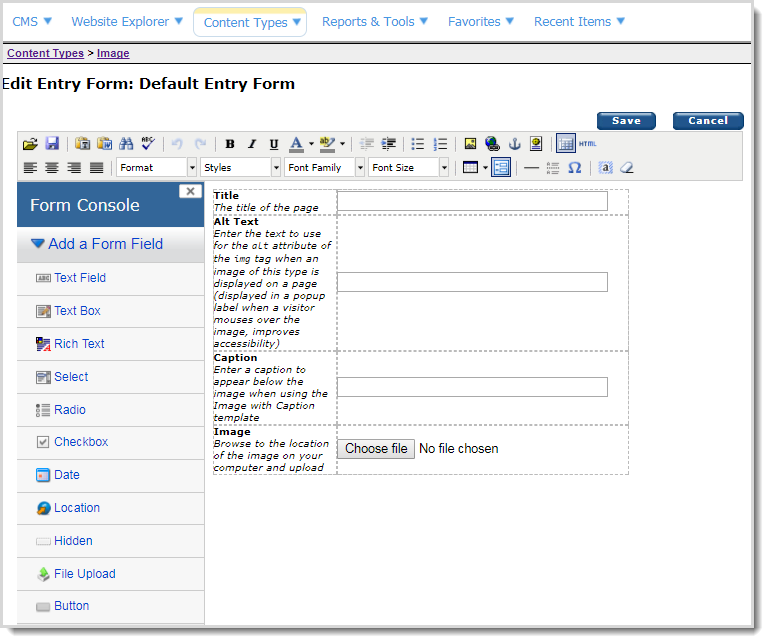
Task: Add a File Upload field
Action: click(111, 575)
